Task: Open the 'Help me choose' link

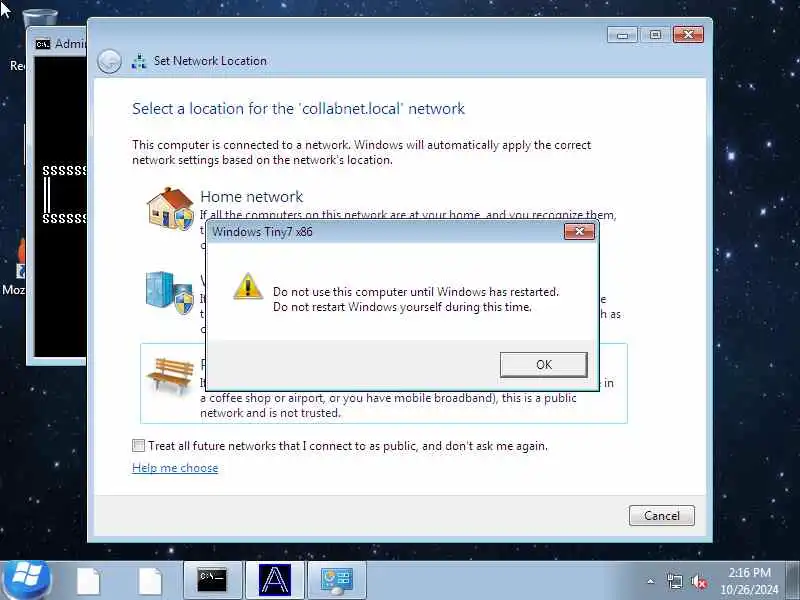Action: click(175, 468)
